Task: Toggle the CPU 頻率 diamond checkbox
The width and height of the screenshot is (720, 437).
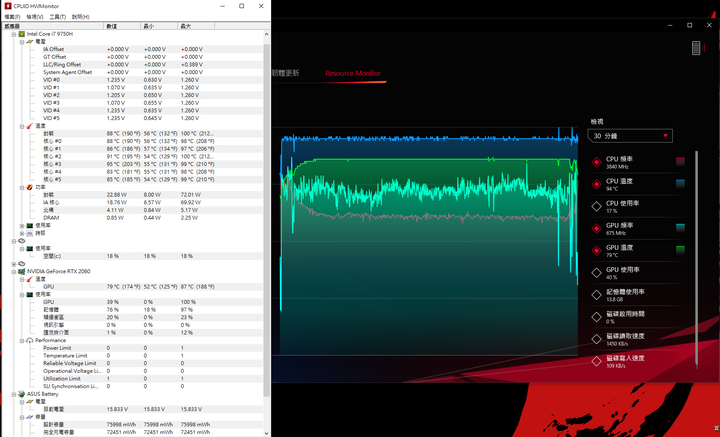Action: point(596,162)
